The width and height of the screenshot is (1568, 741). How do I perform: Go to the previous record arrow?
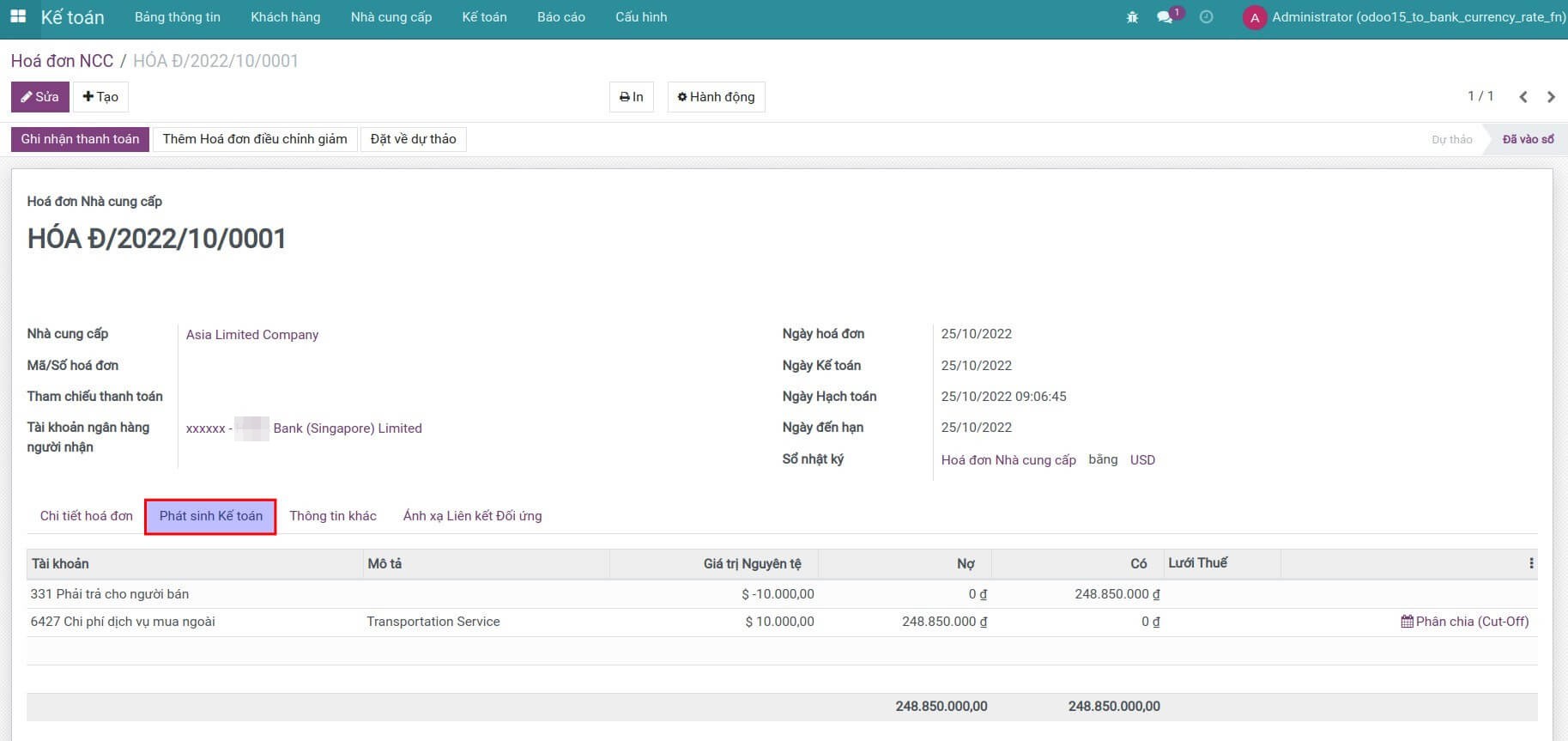[1523, 97]
